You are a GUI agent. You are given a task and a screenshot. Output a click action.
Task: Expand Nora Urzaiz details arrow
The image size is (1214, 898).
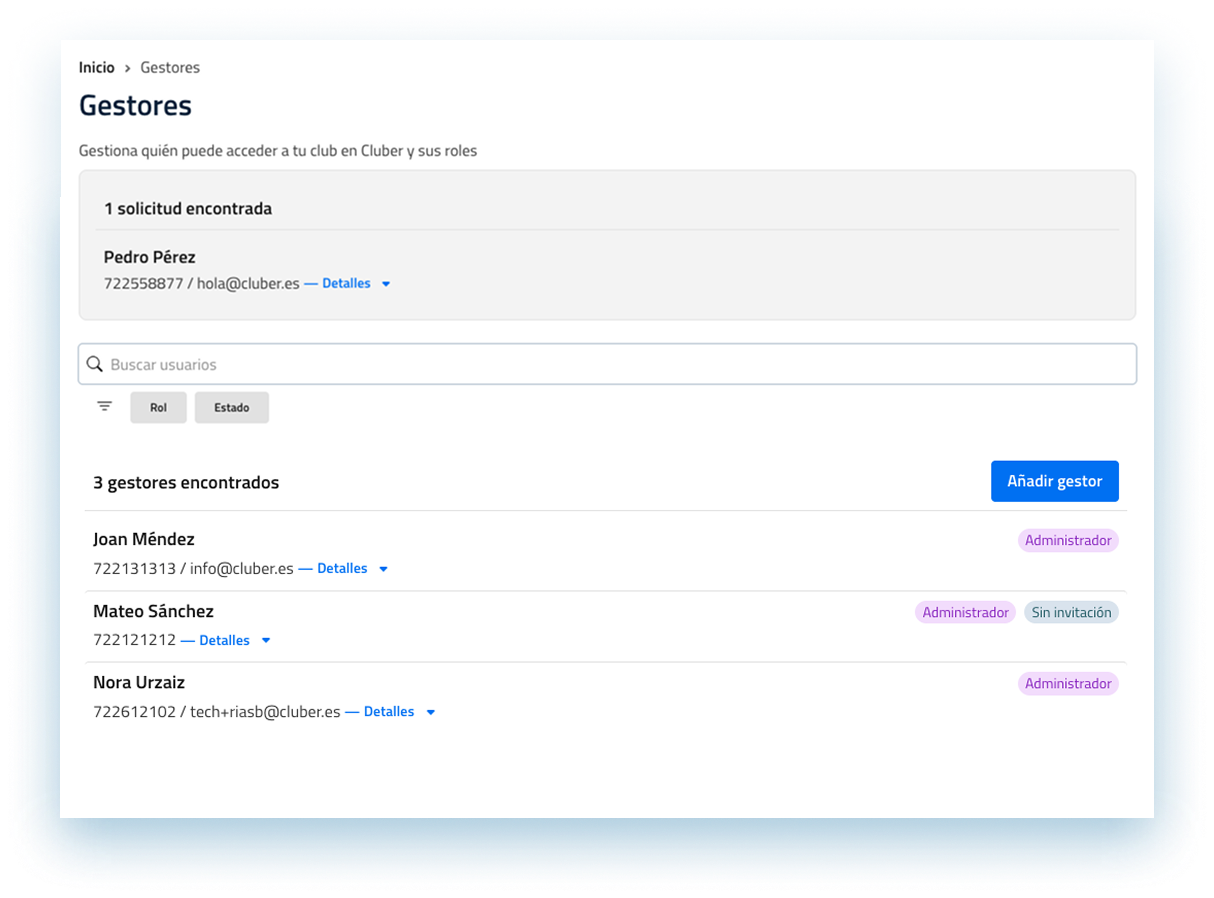(x=430, y=712)
